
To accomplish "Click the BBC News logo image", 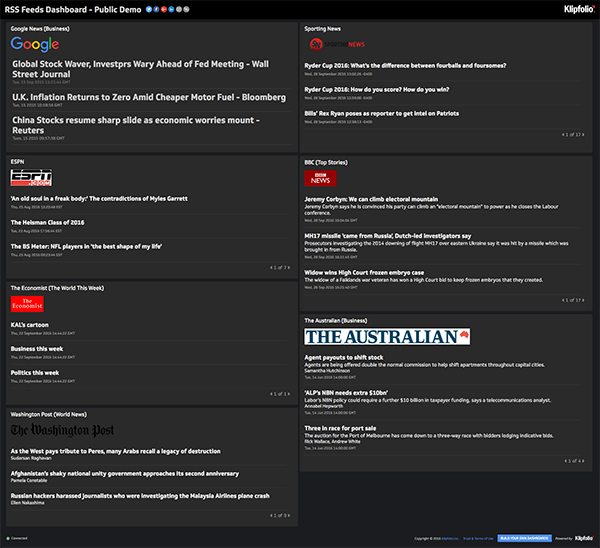I will coord(321,179).
